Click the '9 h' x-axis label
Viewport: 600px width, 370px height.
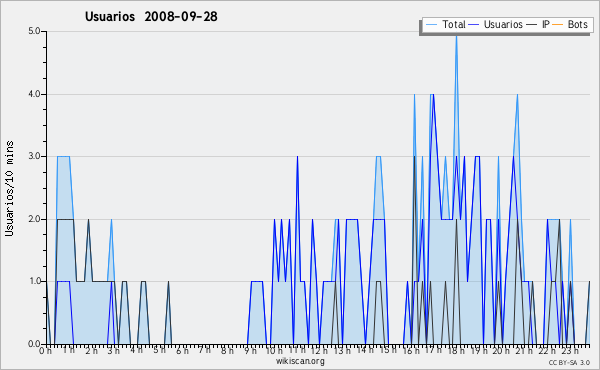(x=250, y=351)
